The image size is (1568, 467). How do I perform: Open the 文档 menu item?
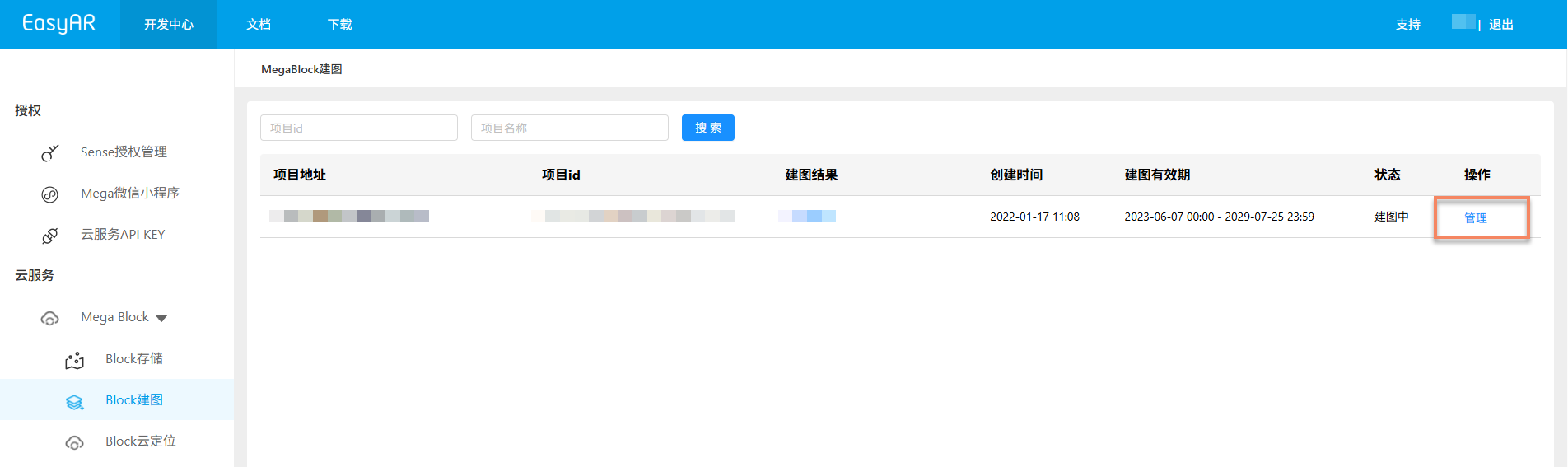259,25
